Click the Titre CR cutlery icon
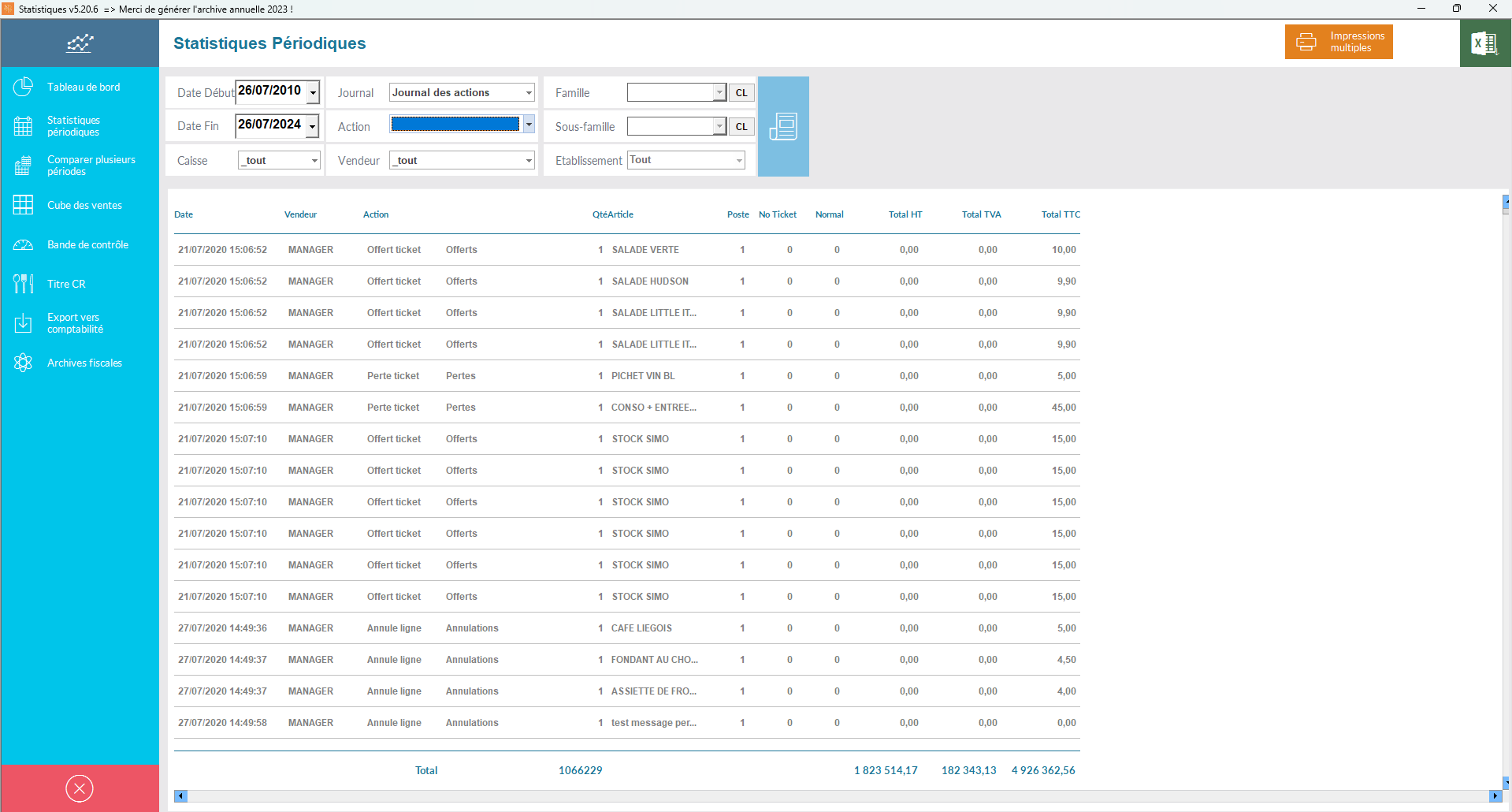The width and height of the screenshot is (1512, 812). [x=24, y=284]
